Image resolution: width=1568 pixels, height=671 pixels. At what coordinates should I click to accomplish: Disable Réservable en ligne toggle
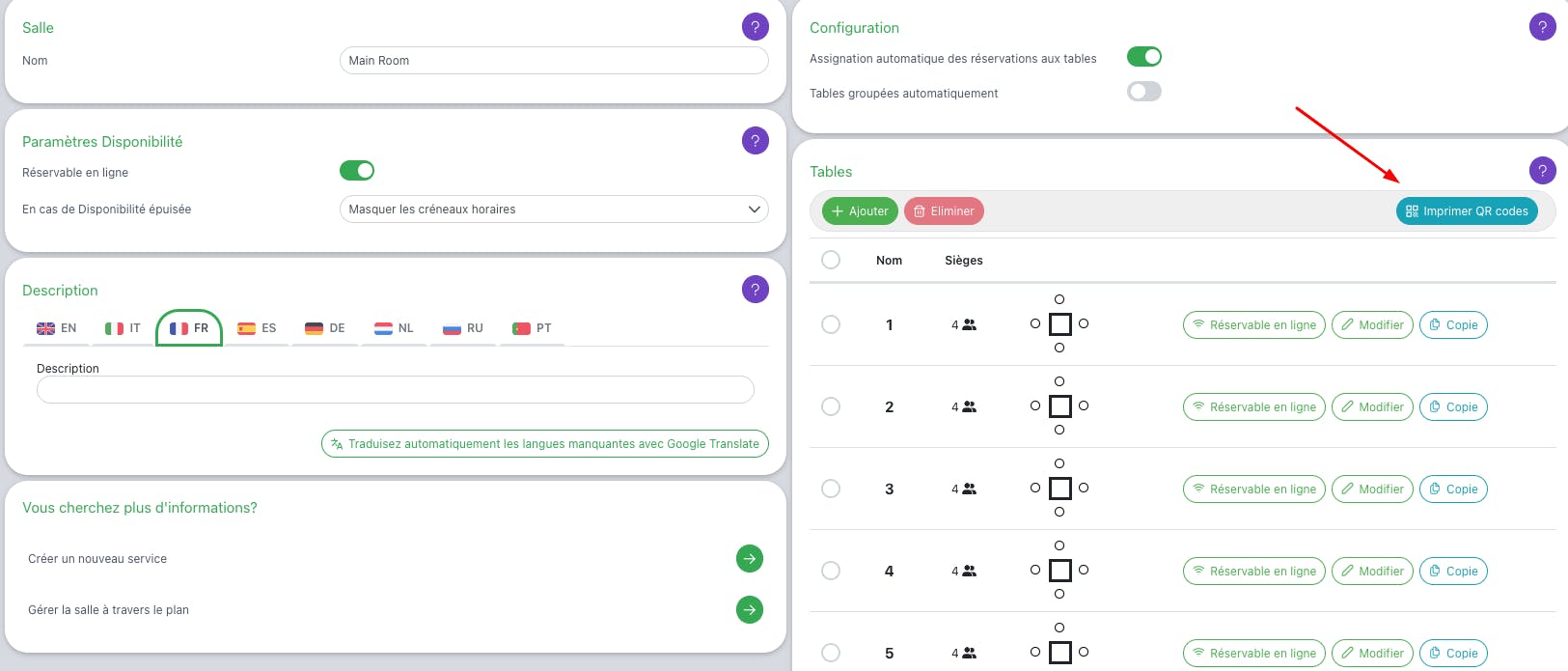[357, 171]
